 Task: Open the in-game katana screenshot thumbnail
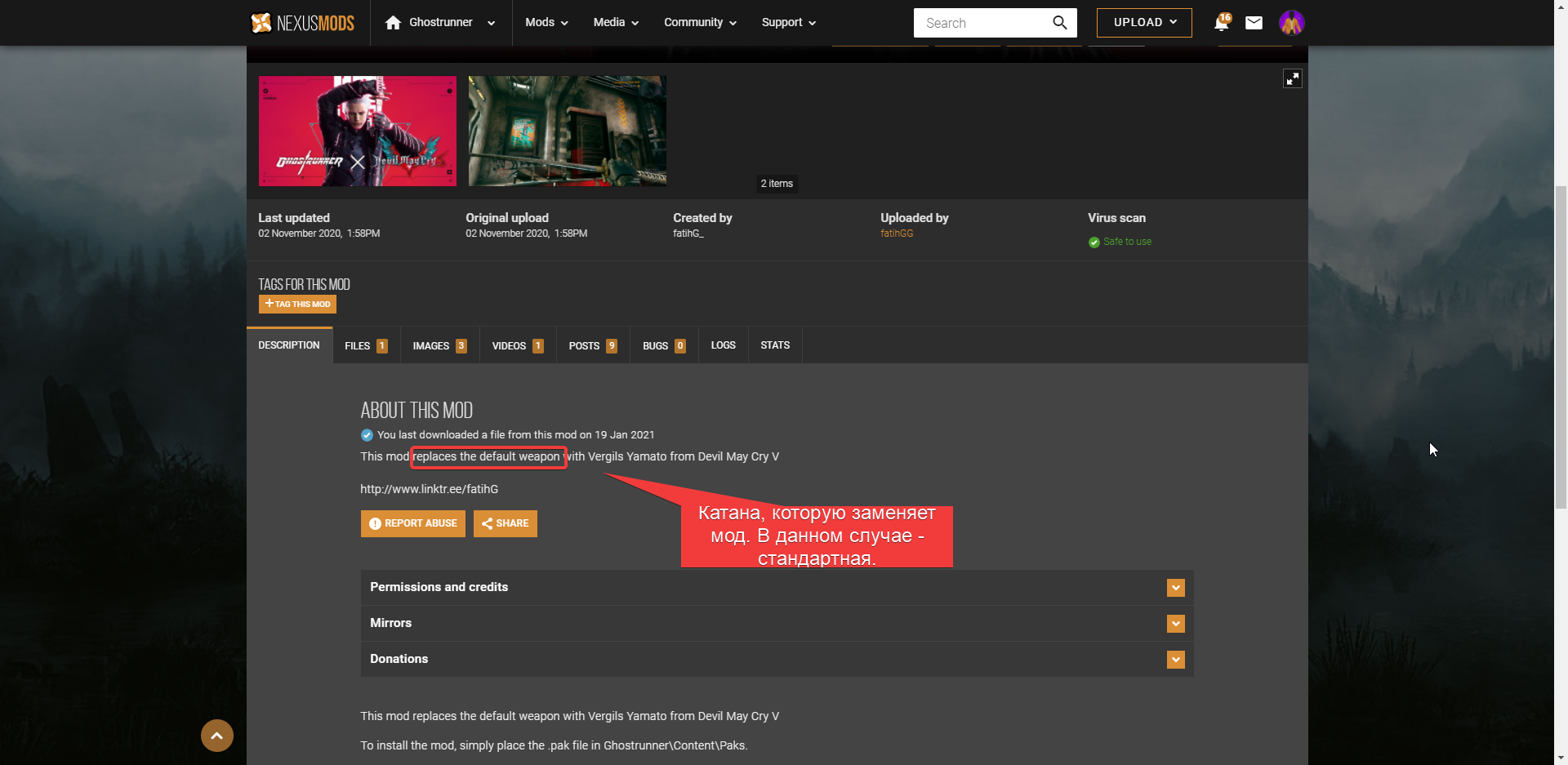pos(568,131)
